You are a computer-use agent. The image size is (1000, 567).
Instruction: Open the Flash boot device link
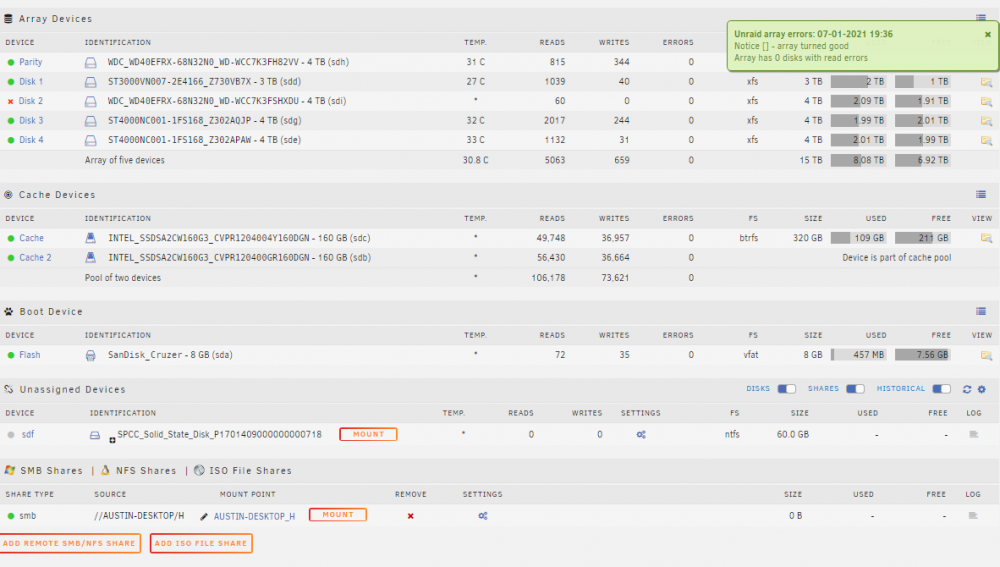pos(29,355)
